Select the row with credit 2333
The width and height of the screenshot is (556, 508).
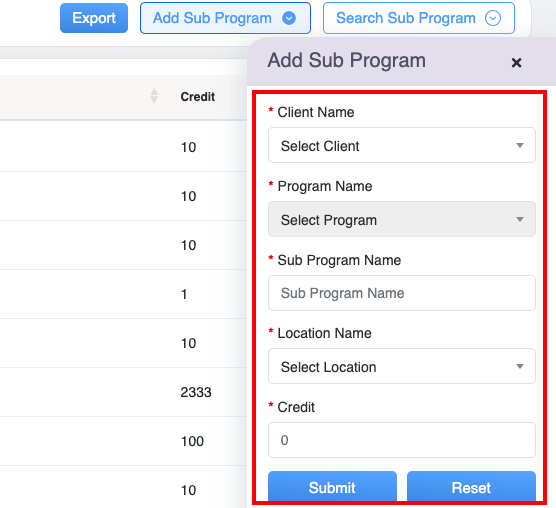(123, 392)
